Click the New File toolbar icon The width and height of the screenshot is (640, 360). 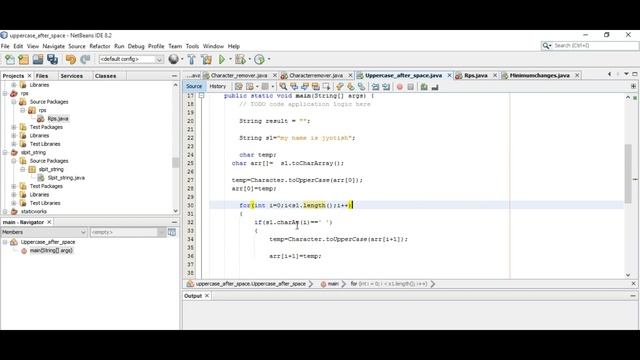(9, 59)
